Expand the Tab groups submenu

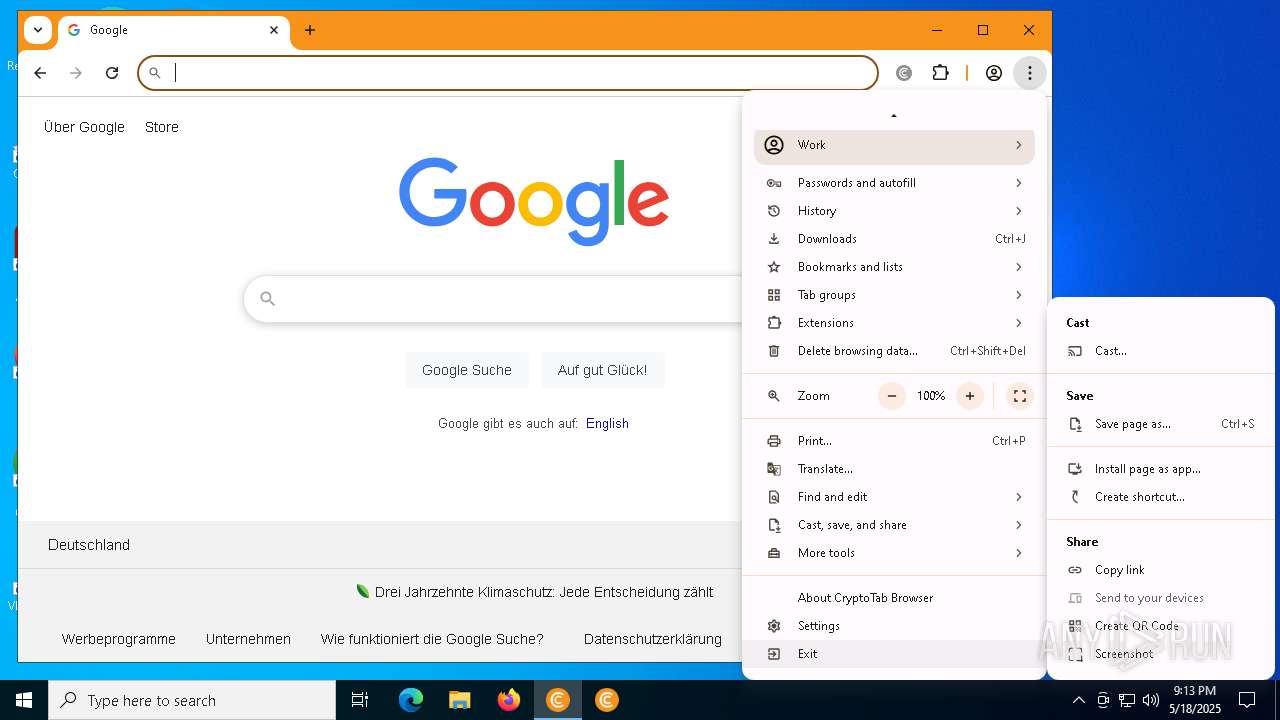pyautogui.click(x=894, y=295)
